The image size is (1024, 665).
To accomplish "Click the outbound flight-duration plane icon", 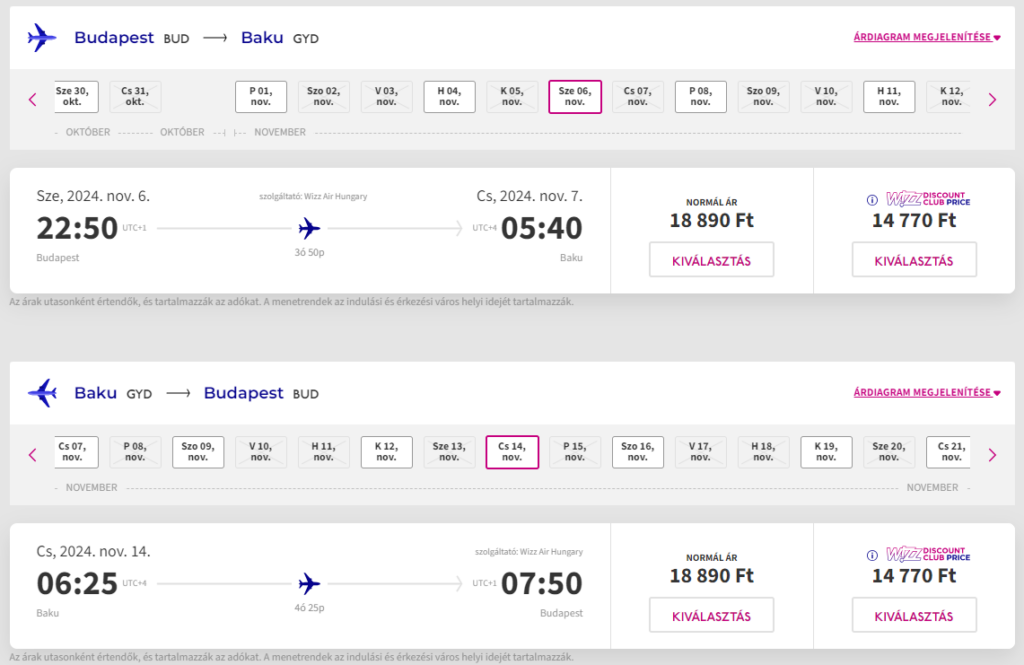I will pyautogui.click(x=310, y=228).
